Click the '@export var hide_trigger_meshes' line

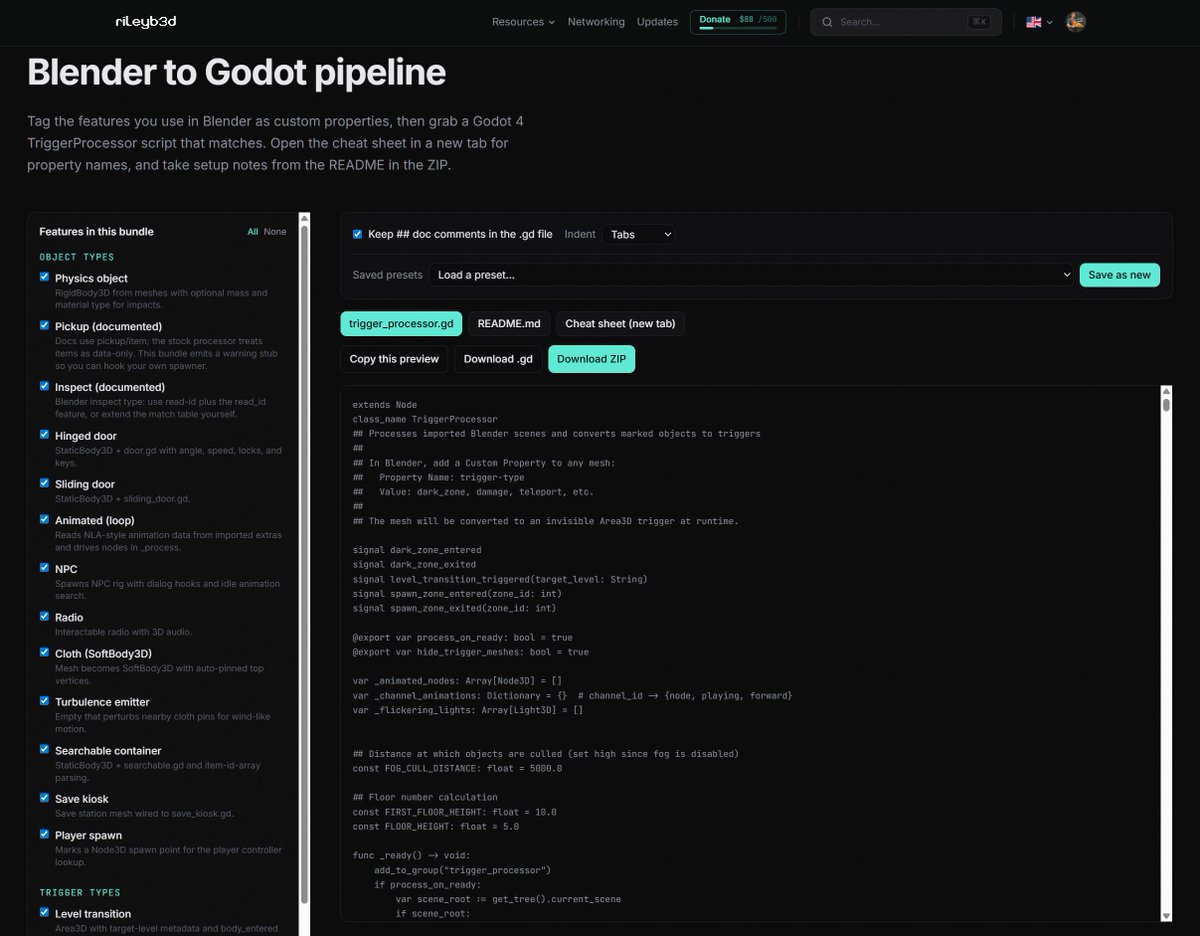click(x=471, y=652)
